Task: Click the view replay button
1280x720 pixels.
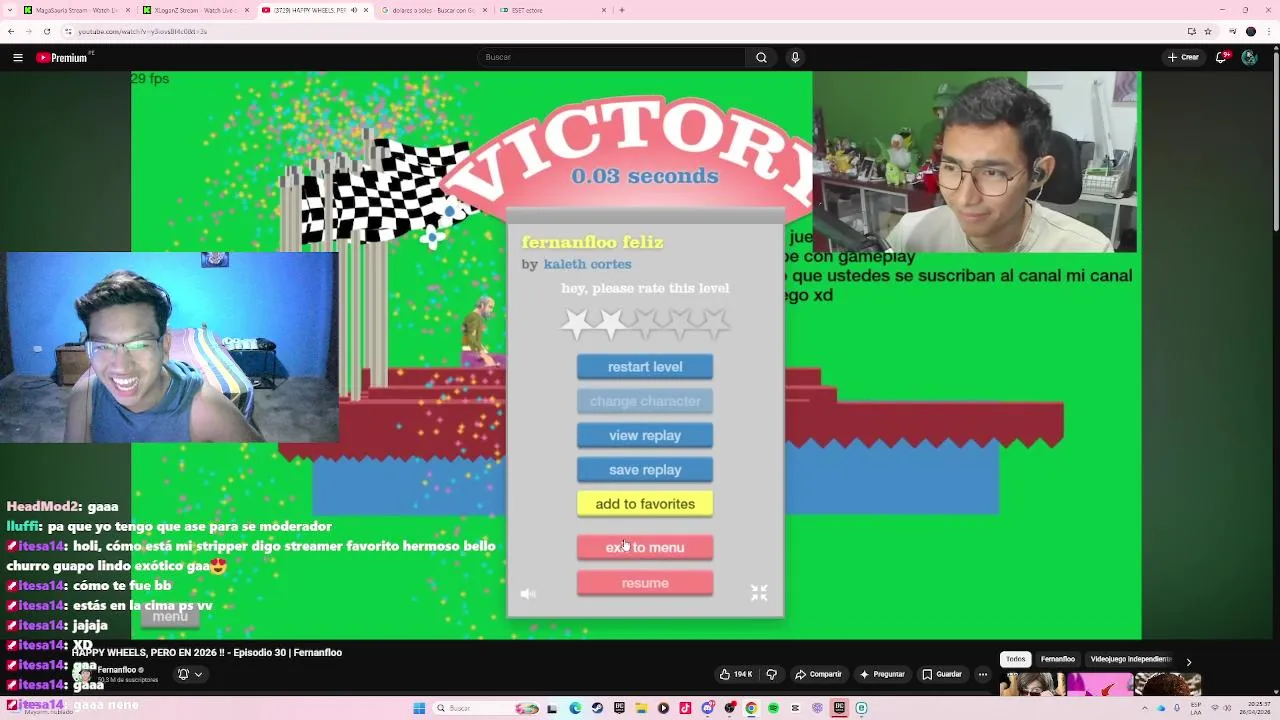Action: click(645, 435)
